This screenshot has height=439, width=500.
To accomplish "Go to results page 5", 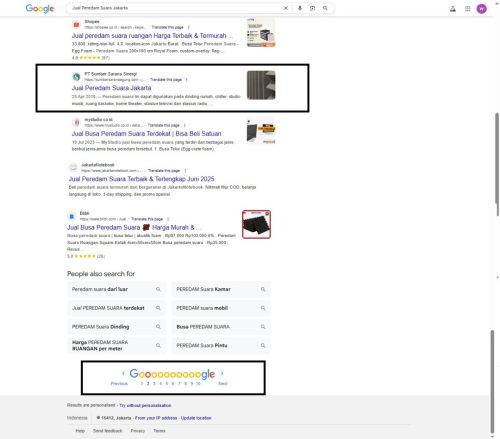I will point(167,384).
